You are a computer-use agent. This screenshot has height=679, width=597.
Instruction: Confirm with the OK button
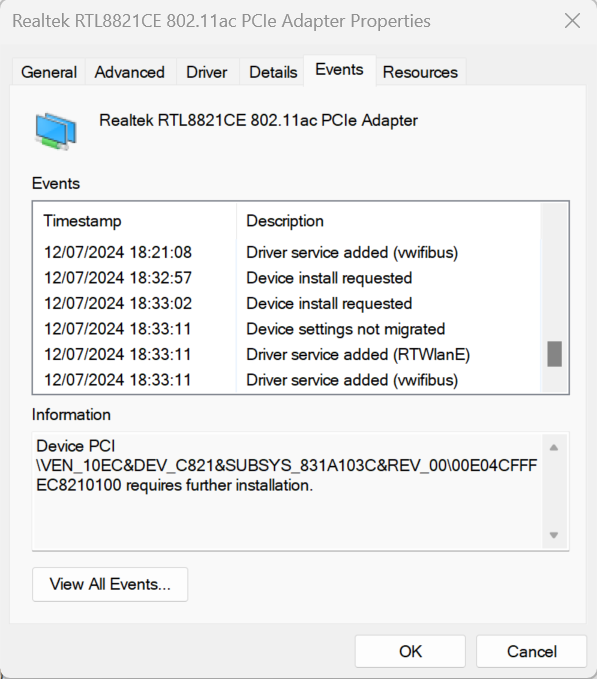[410, 651]
